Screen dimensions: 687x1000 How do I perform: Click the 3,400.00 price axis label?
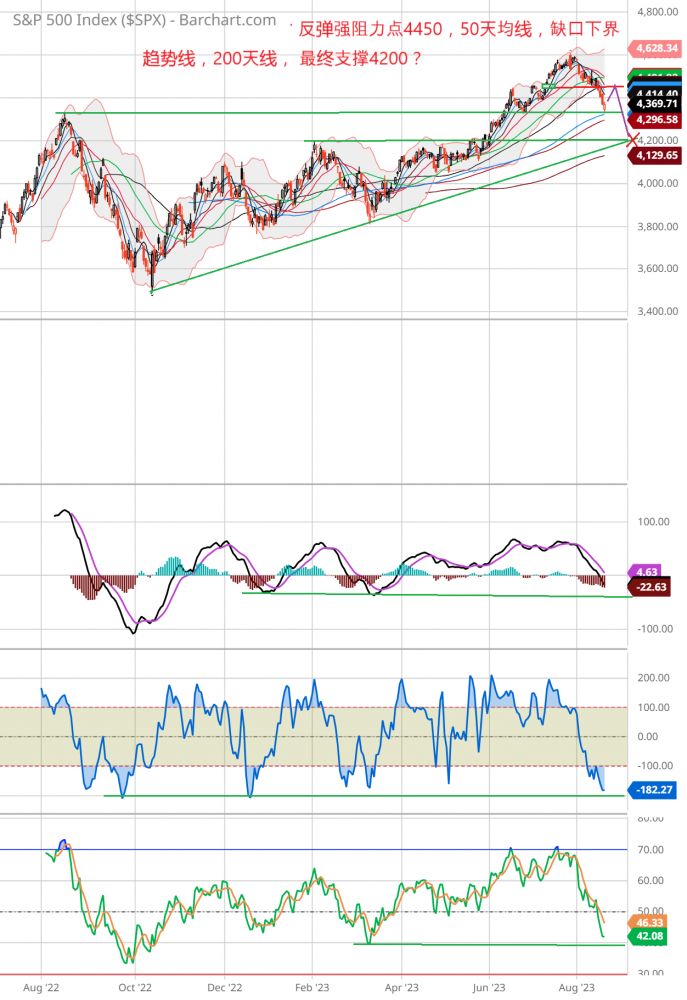point(658,311)
